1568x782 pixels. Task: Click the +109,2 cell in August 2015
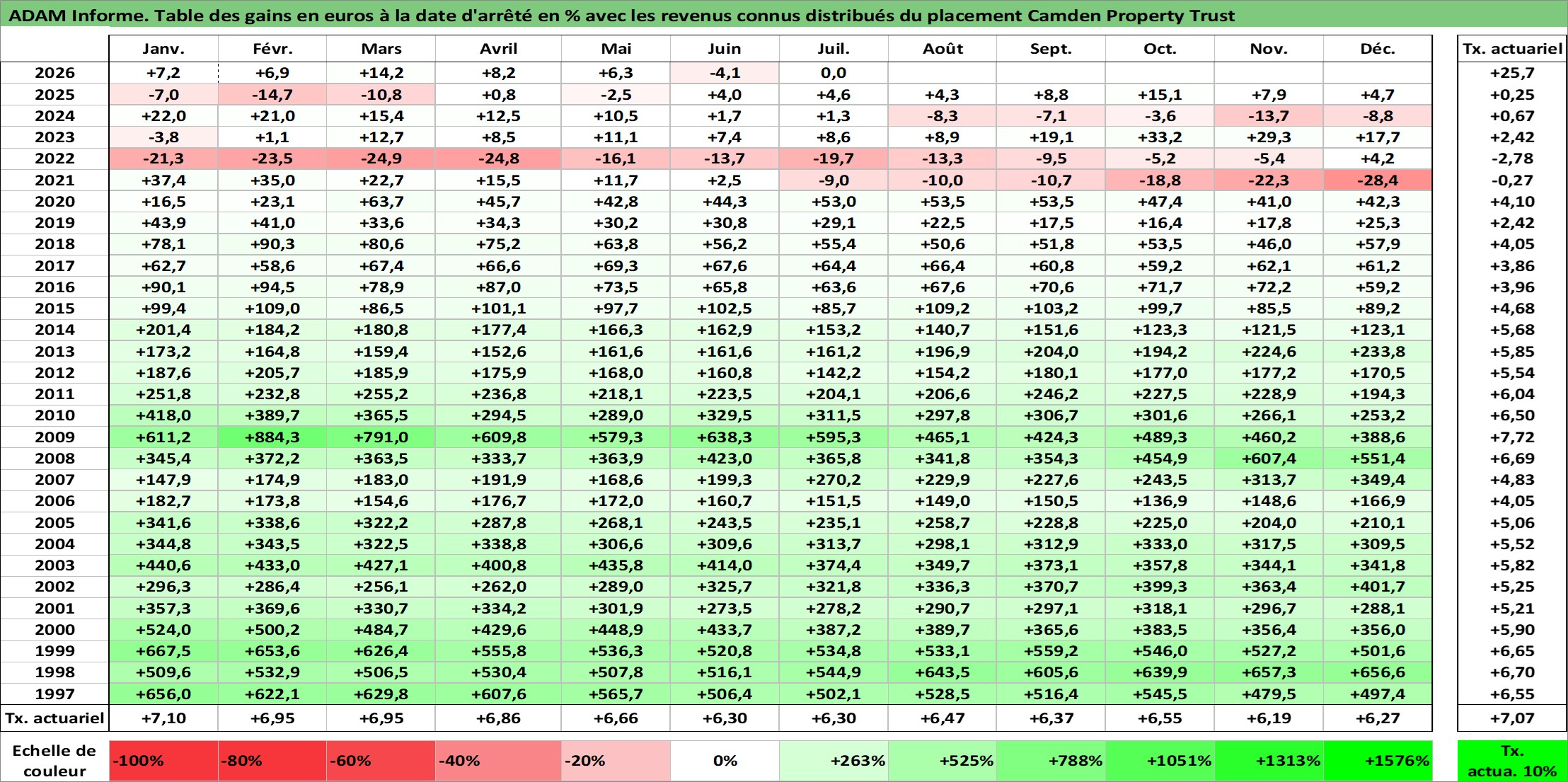pyautogui.click(x=942, y=309)
